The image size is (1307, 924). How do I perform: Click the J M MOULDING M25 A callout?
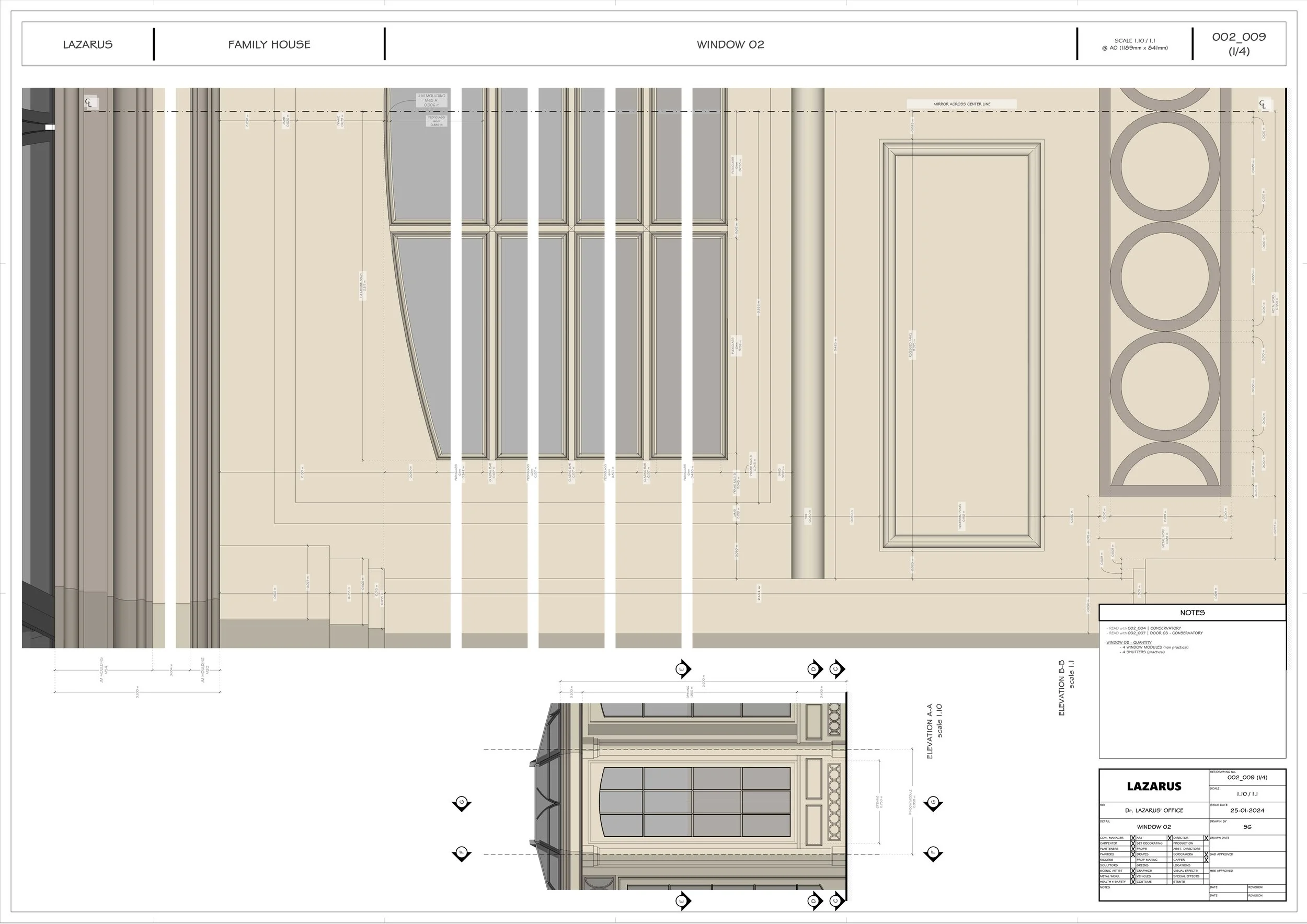coord(431,100)
